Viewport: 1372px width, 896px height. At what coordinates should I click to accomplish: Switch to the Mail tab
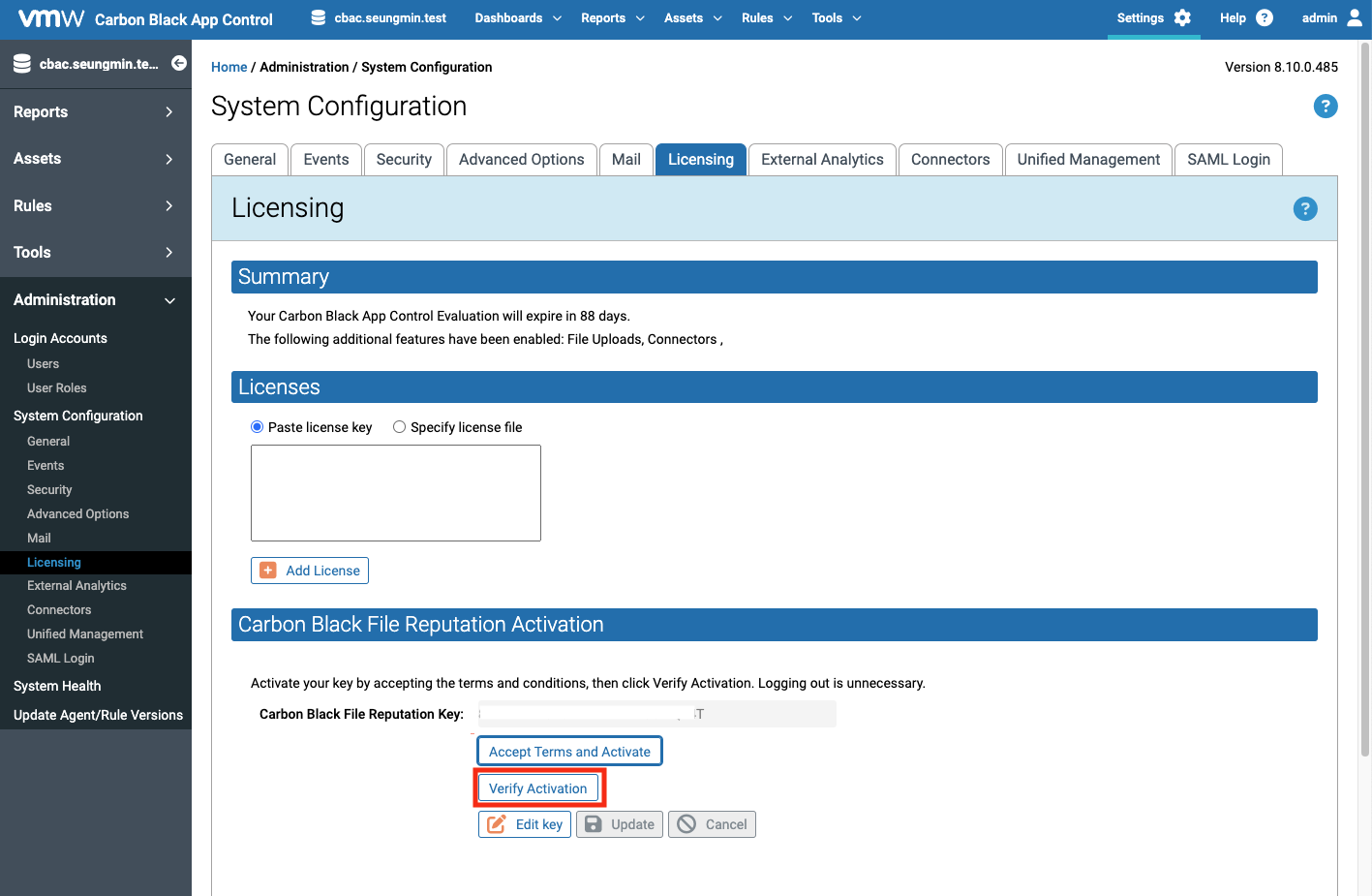coord(626,160)
